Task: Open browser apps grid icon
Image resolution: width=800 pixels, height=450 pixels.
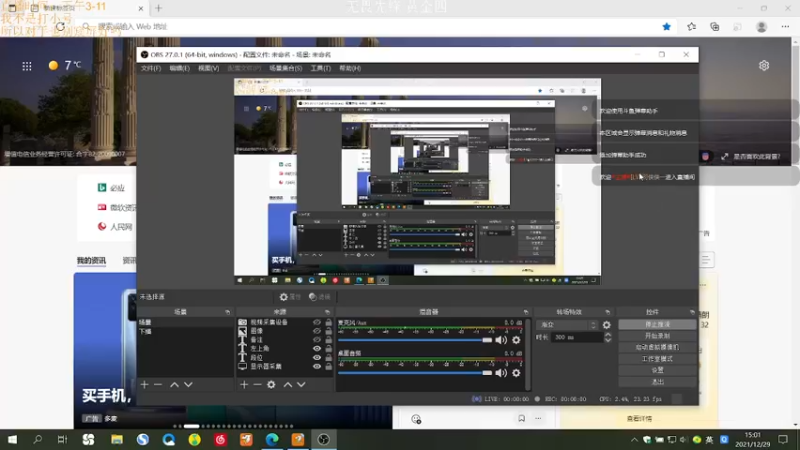Action: [x=27, y=66]
